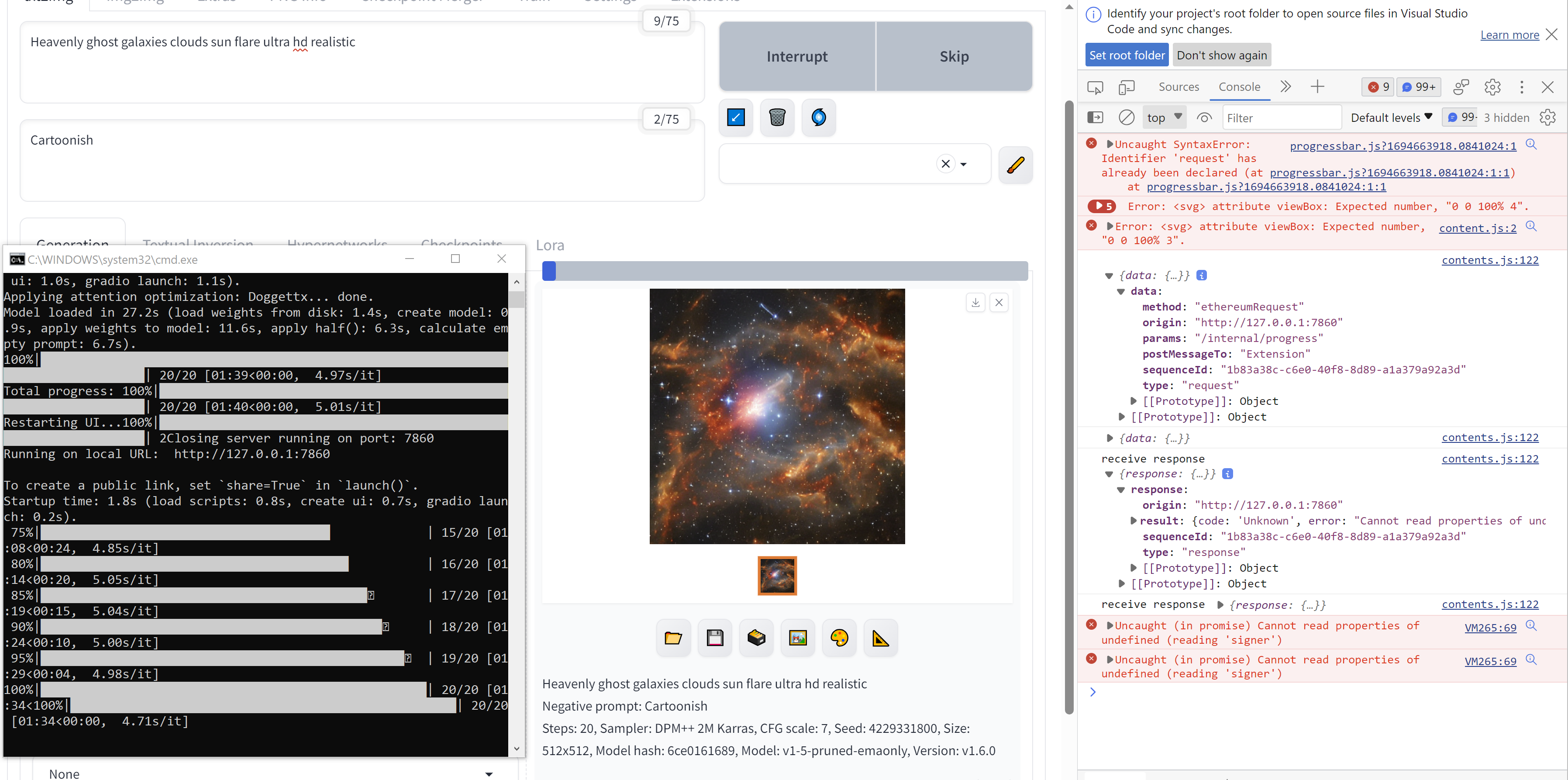Send the image to extras with ruler icon
Viewport: 1568px width, 780px height.
point(880,638)
